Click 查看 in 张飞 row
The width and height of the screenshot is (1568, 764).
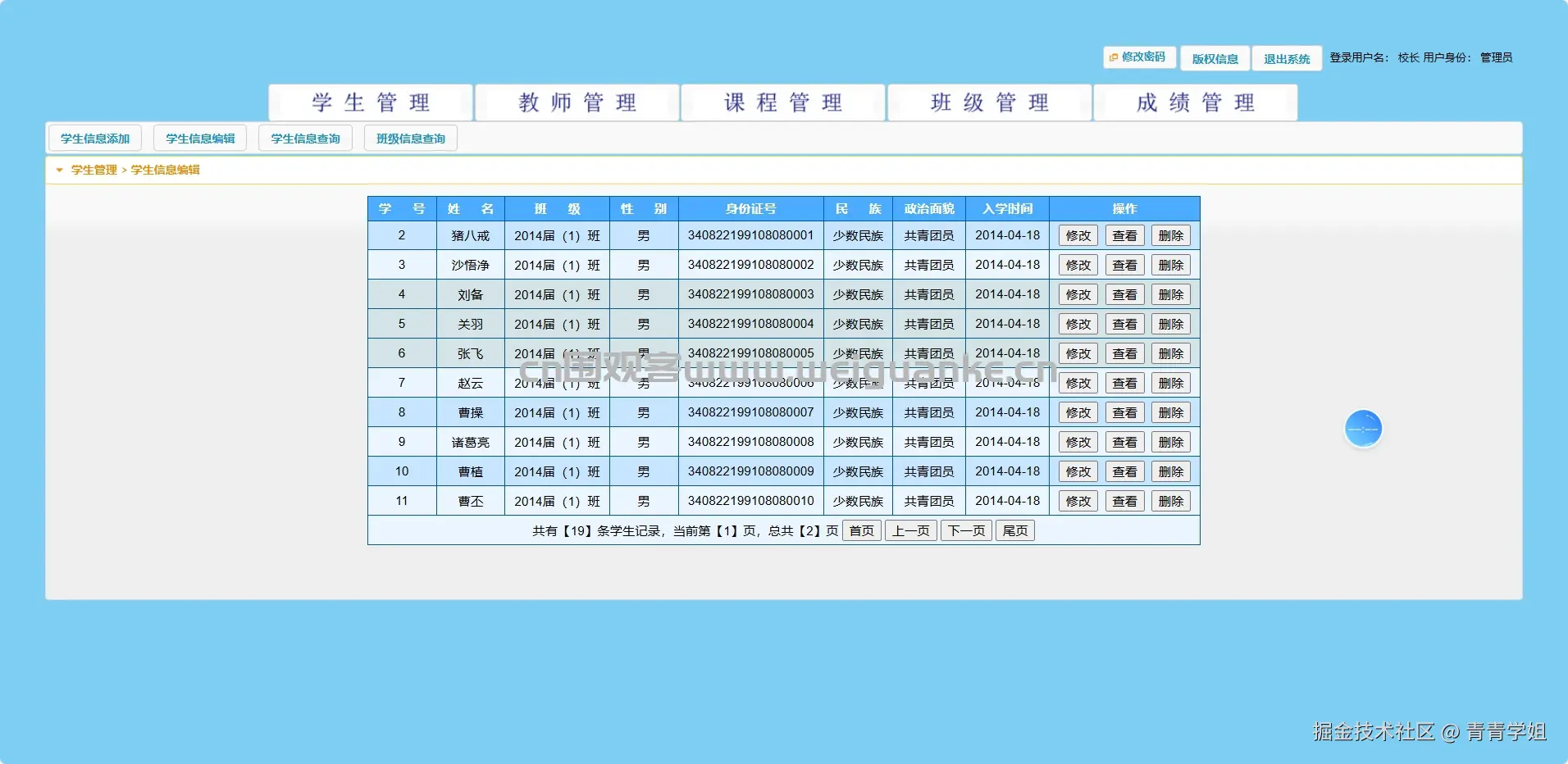[x=1124, y=354]
